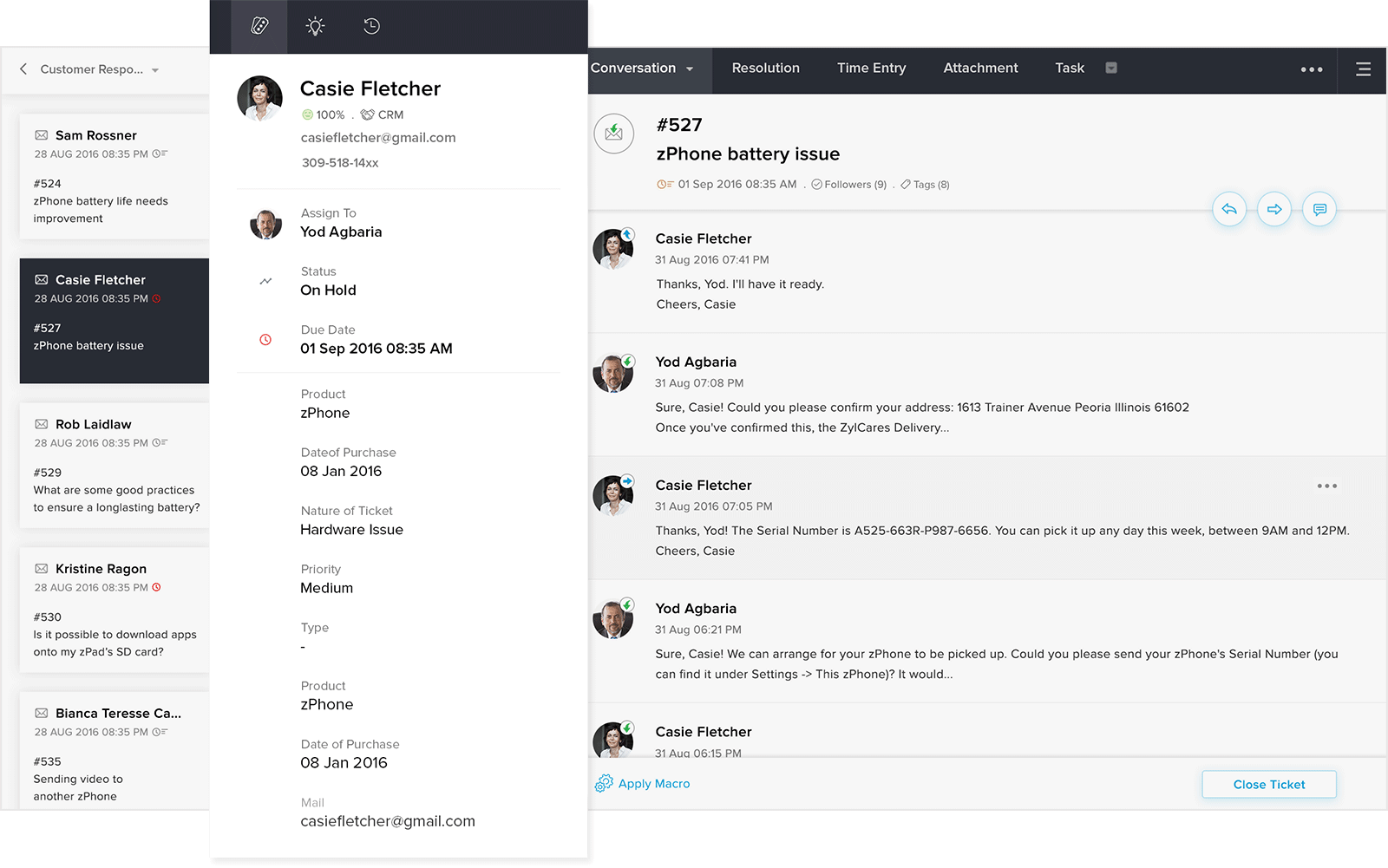Click the 100% happiness rating icon

307,114
